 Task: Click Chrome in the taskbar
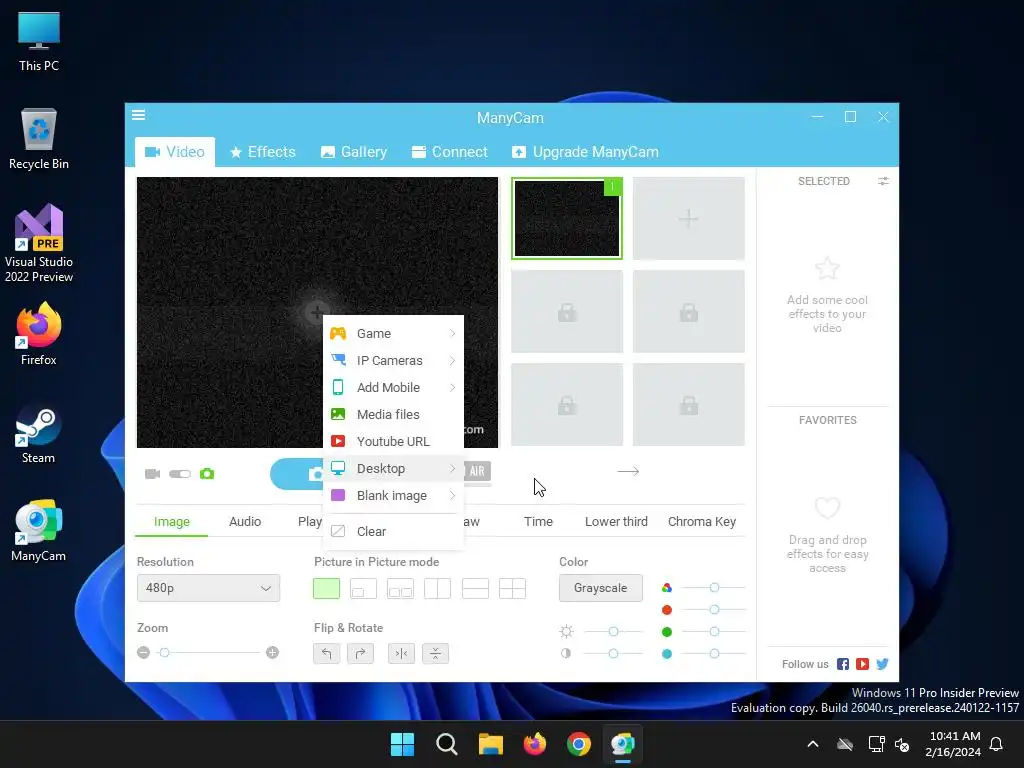579,744
